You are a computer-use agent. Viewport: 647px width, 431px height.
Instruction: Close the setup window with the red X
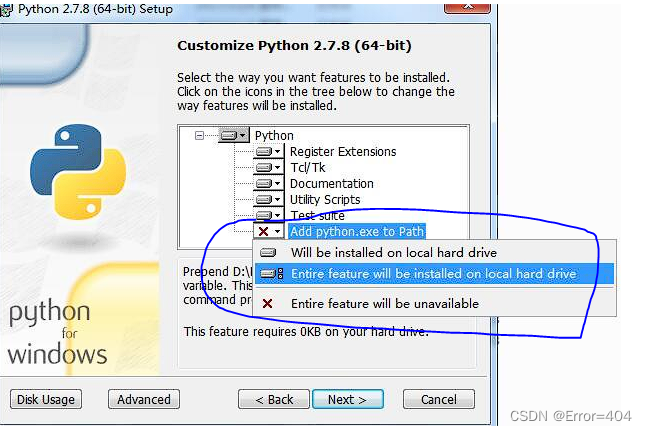(467, 8)
